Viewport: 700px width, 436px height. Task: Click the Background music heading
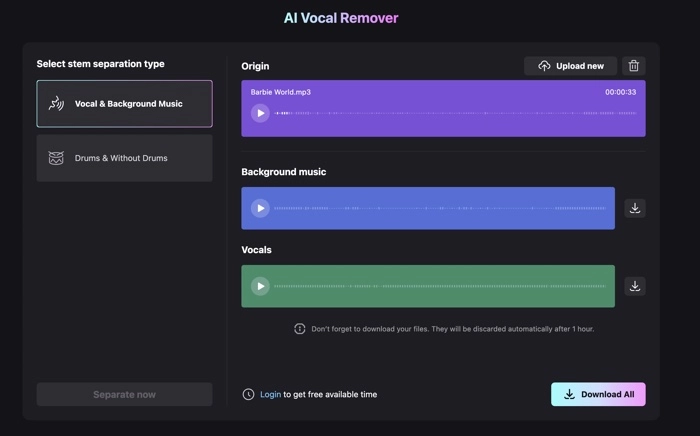(283, 172)
